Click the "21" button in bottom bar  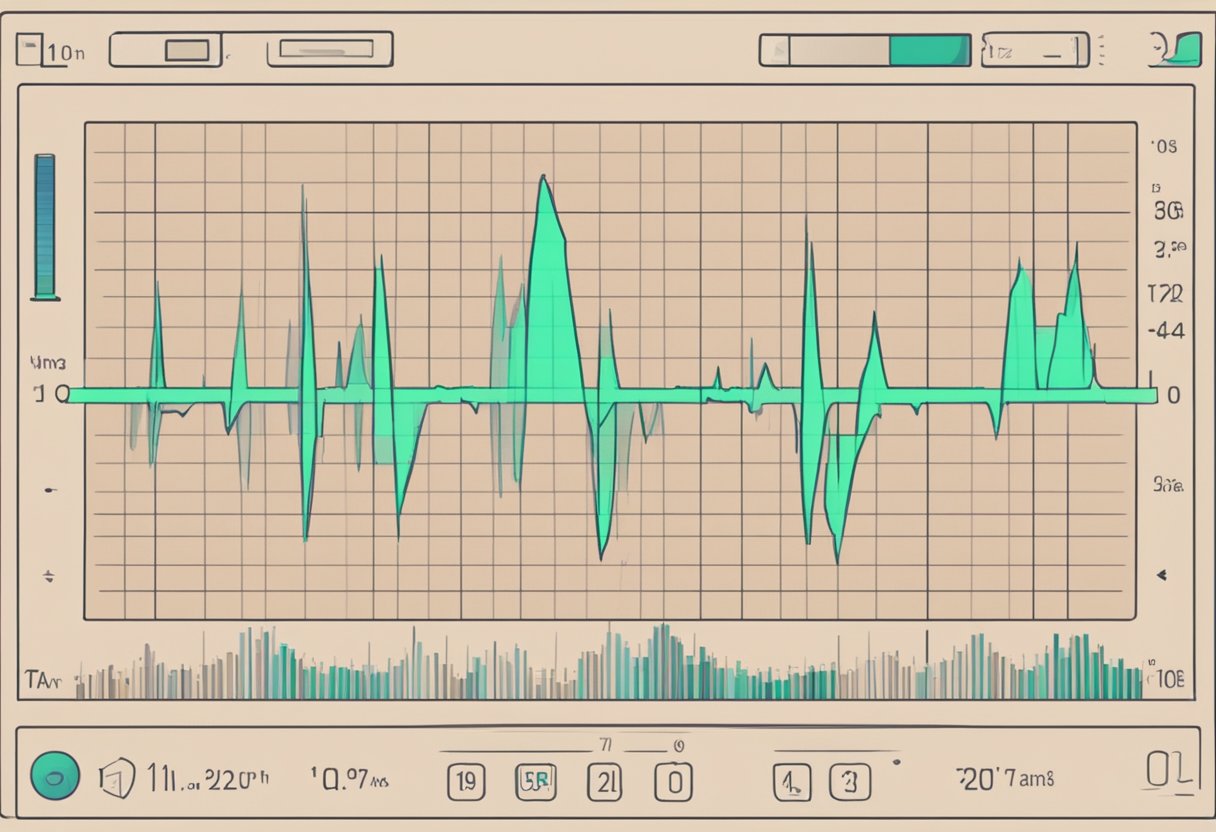click(605, 781)
